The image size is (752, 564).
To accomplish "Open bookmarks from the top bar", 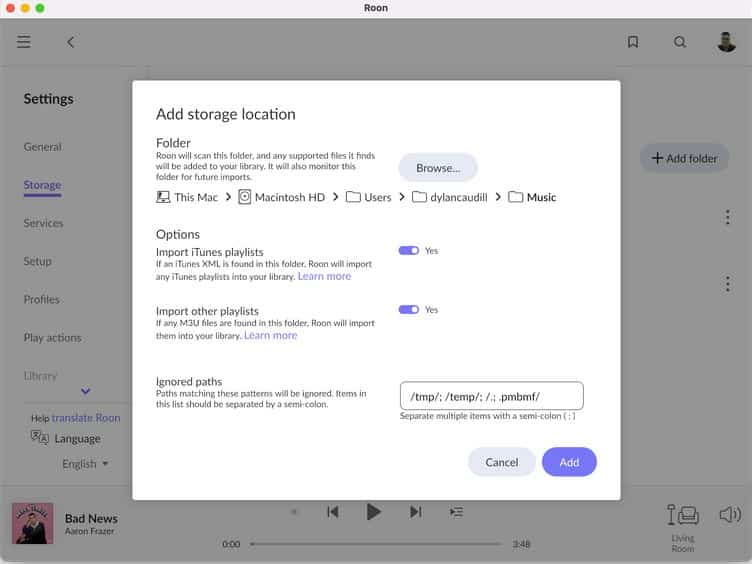I will [x=633, y=42].
